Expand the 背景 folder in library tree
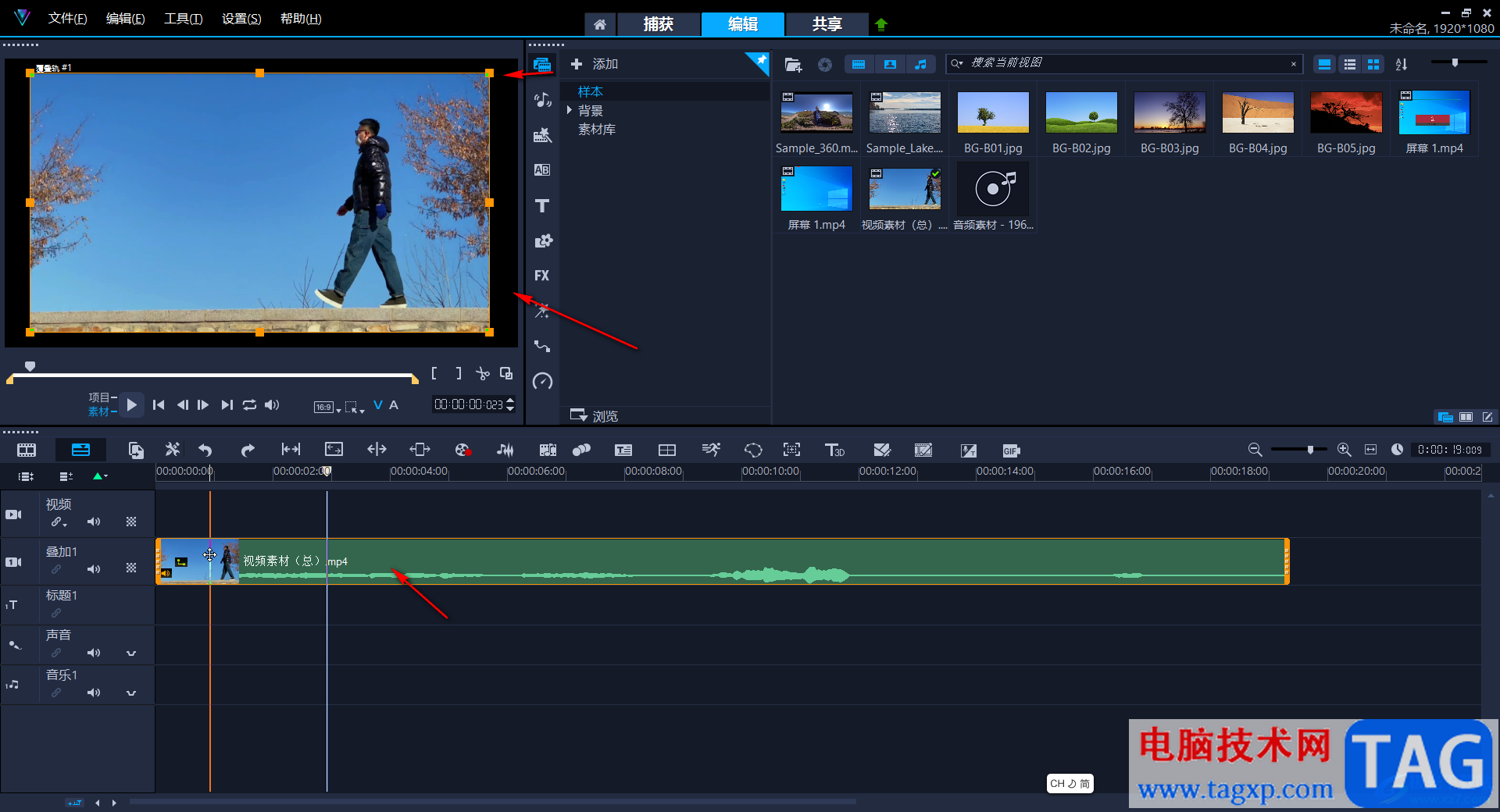 (x=570, y=110)
